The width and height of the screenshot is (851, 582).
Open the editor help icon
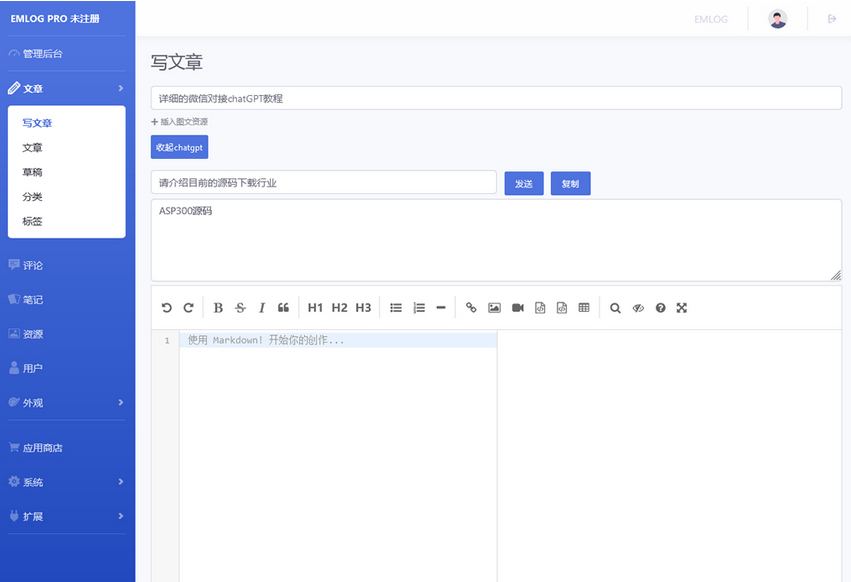click(x=661, y=308)
